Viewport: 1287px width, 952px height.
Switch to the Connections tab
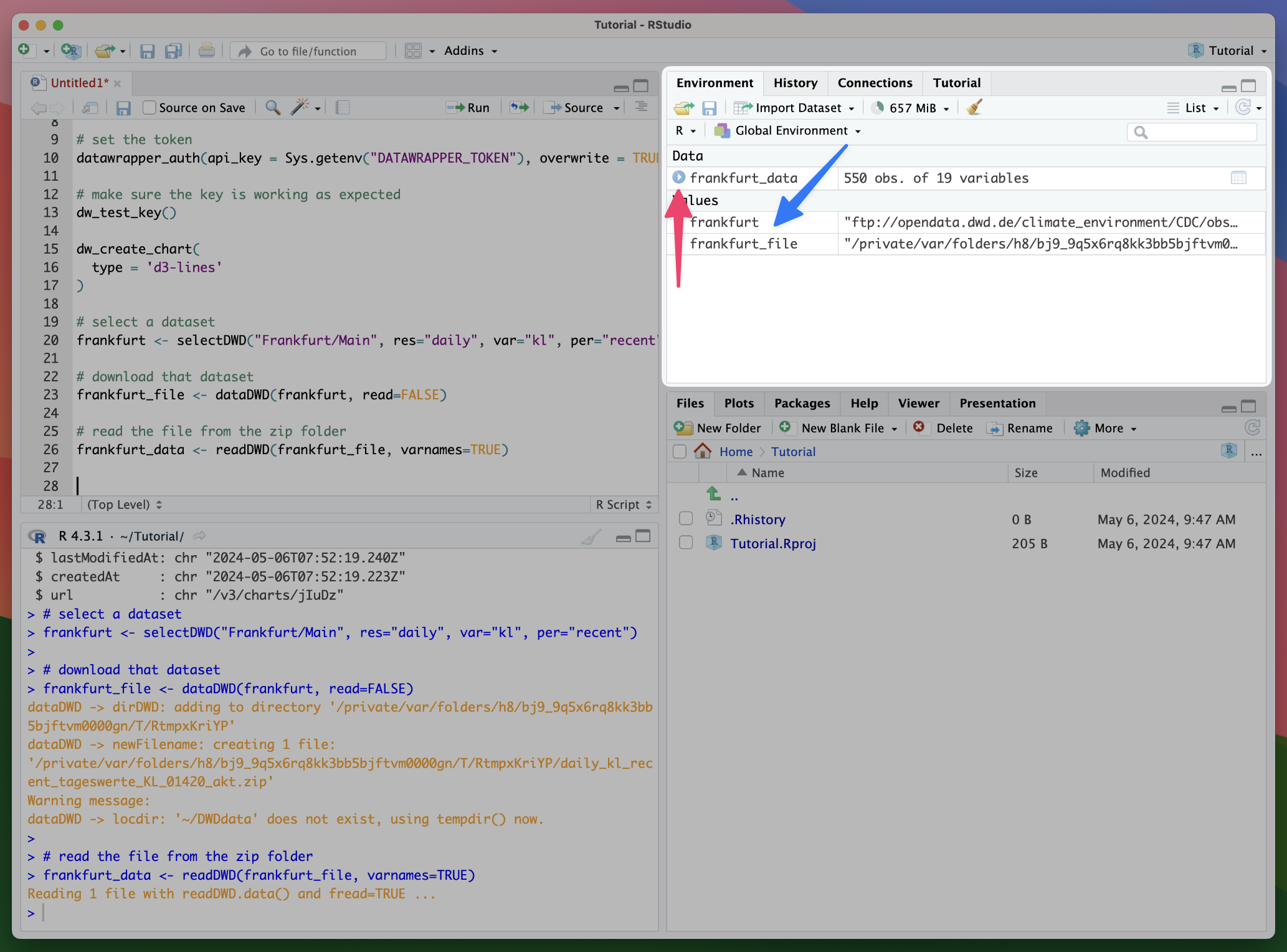[x=875, y=83]
